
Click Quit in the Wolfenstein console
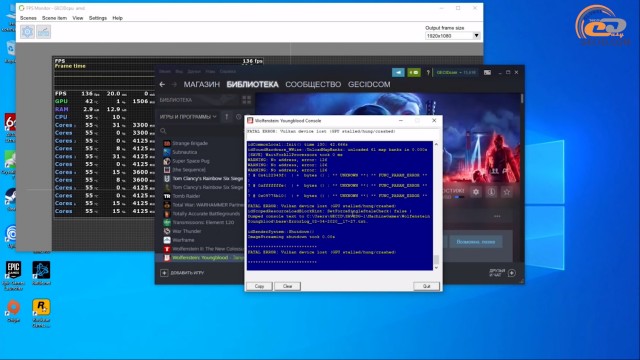[427, 286]
